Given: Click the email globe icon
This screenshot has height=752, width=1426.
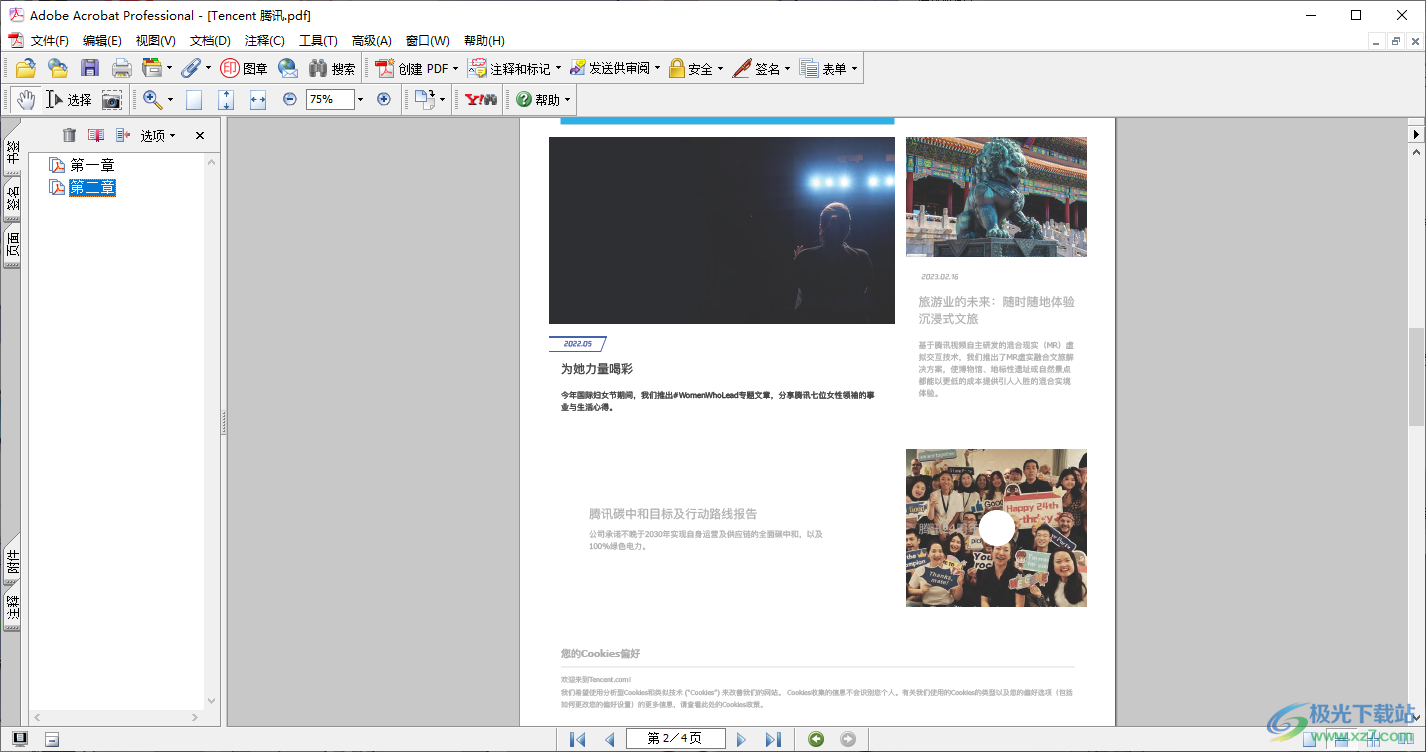Looking at the screenshot, I should (288, 68).
